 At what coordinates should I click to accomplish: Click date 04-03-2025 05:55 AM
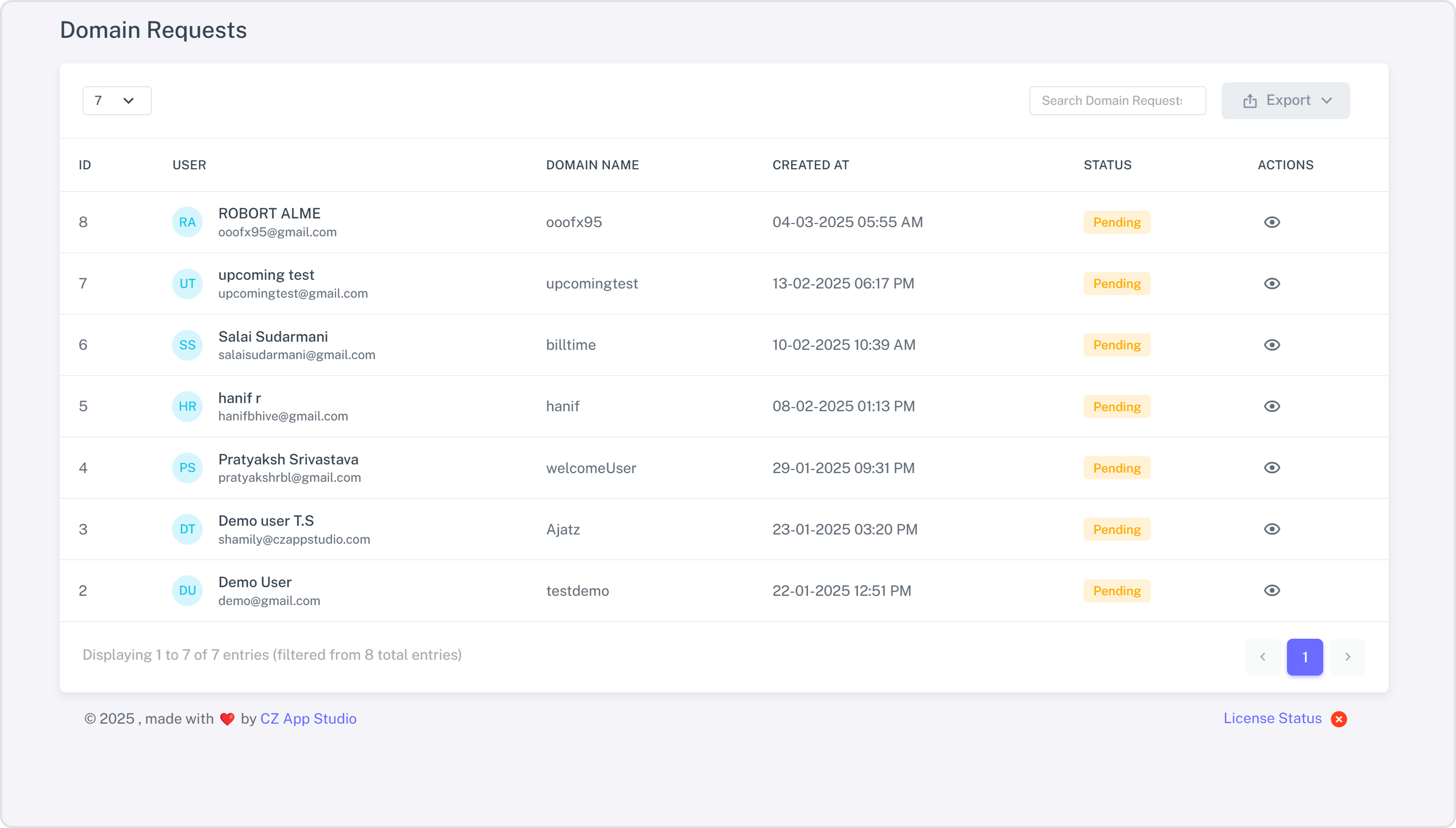point(848,222)
